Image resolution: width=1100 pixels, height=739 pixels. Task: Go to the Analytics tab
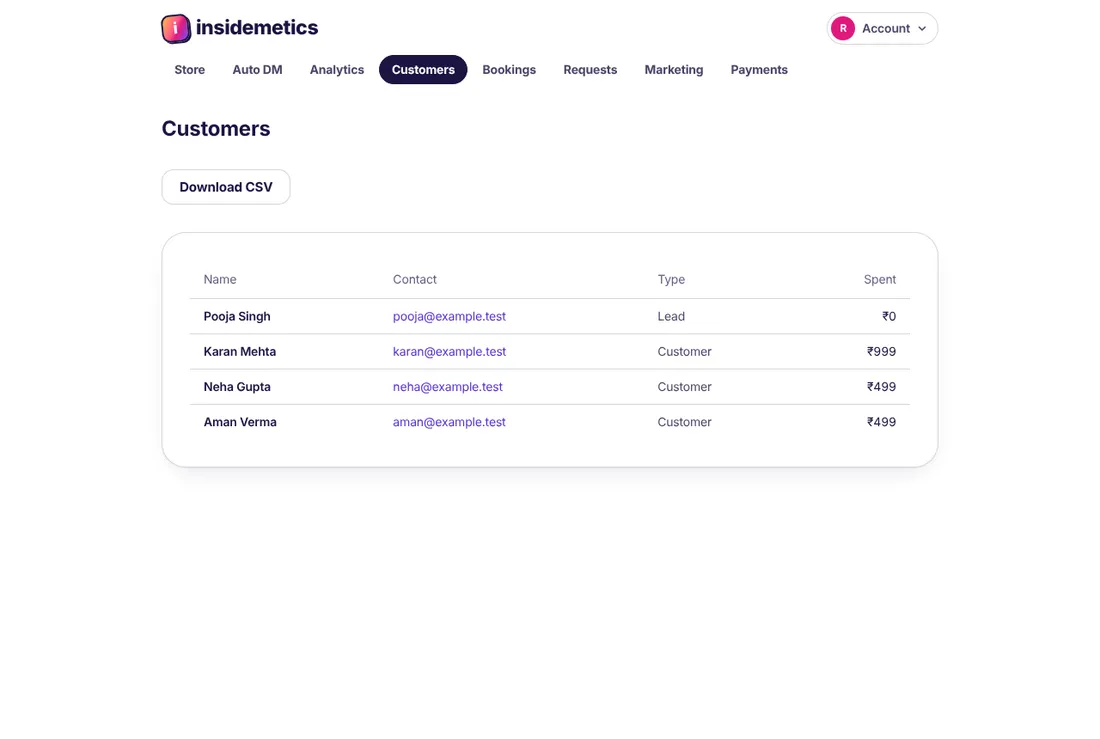point(337,69)
